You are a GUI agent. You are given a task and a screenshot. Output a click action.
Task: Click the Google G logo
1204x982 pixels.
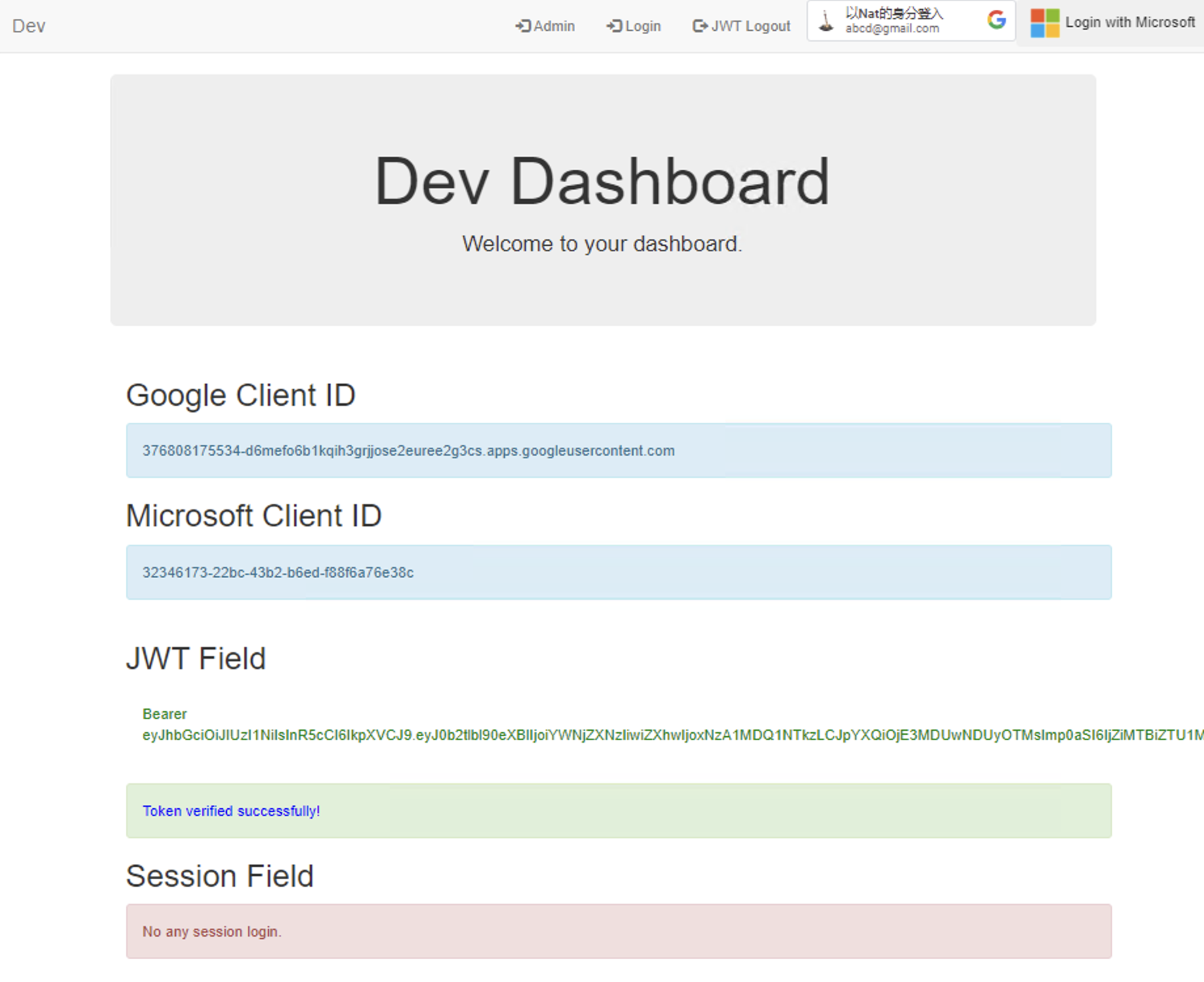tap(996, 20)
